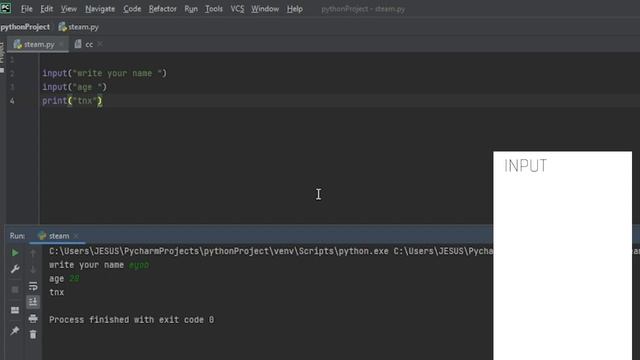Image resolution: width=640 pixels, height=360 pixels.
Task: Click the print console output icon
Action: (x=33, y=318)
